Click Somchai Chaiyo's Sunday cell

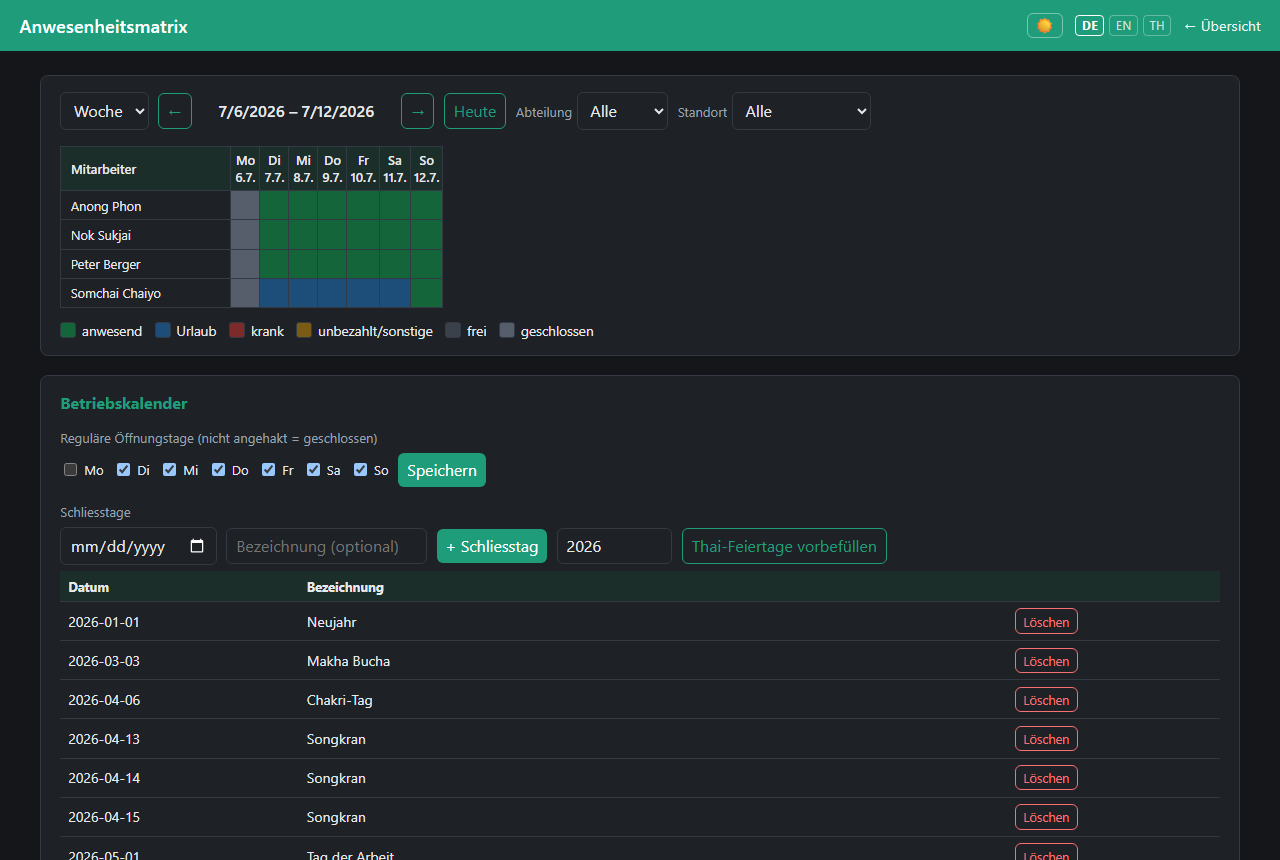coord(426,293)
